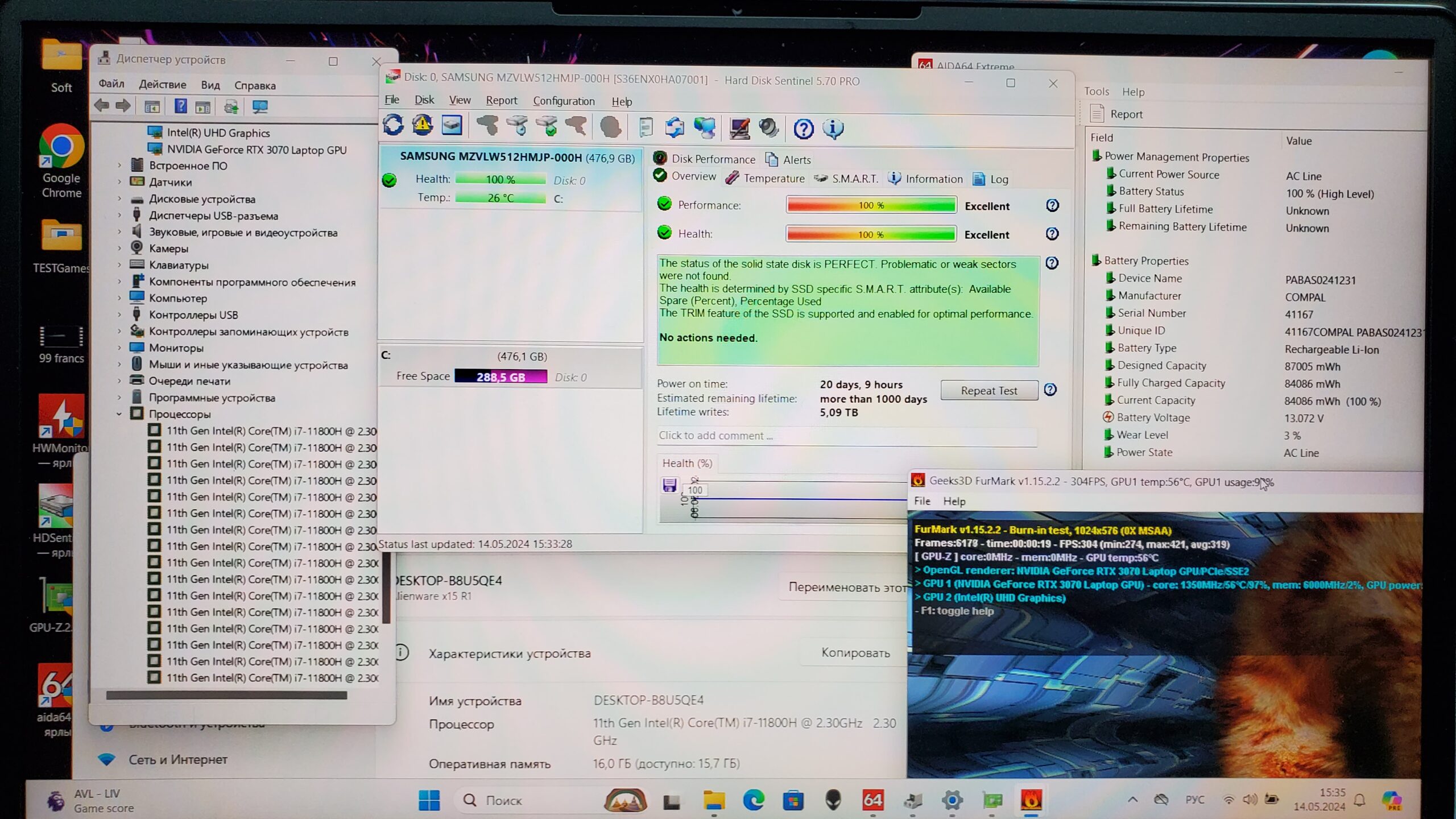Image resolution: width=1456 pixels, height=819 pixels.
Task: Click the help icon beside Performance bar
Action: 1052,206
